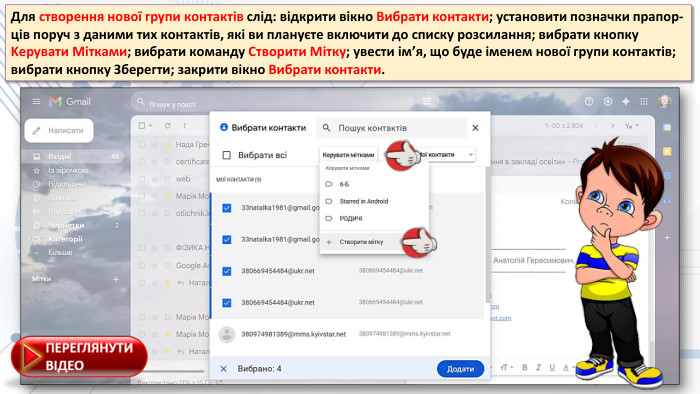Select Створити мітку menu item
The height and width of the screenshot is (394, 700).
point(374,242)
